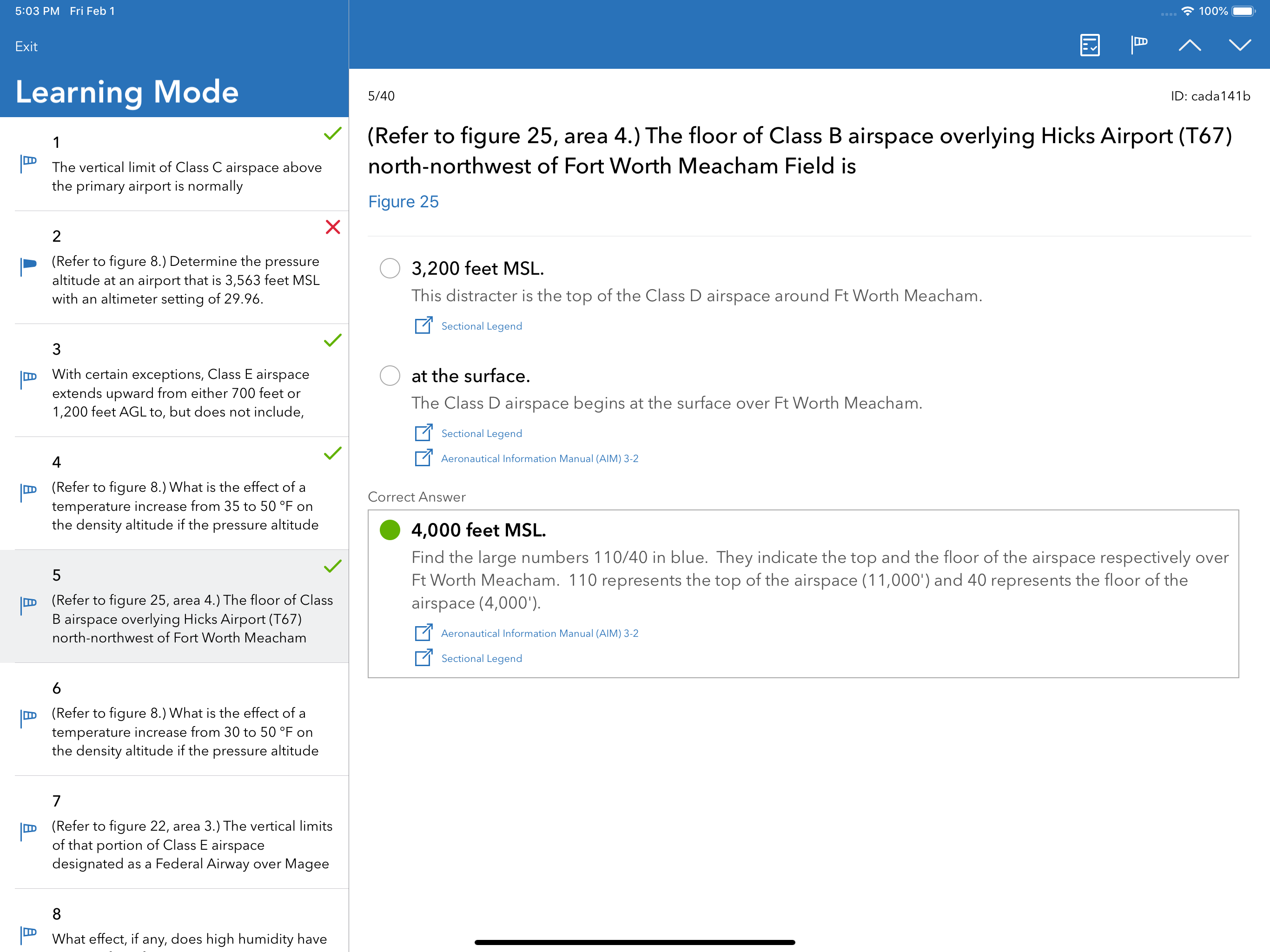Flag the current question using header flag

tap(1139, 45)
